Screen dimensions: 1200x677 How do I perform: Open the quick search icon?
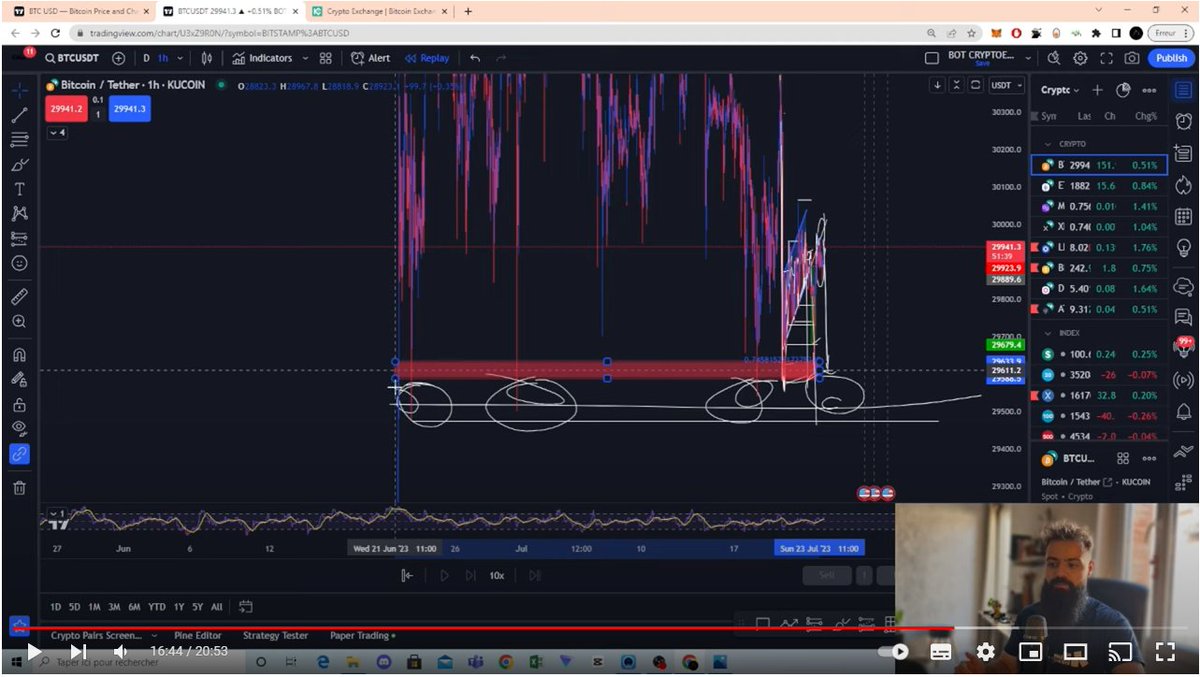point(1054,58)
